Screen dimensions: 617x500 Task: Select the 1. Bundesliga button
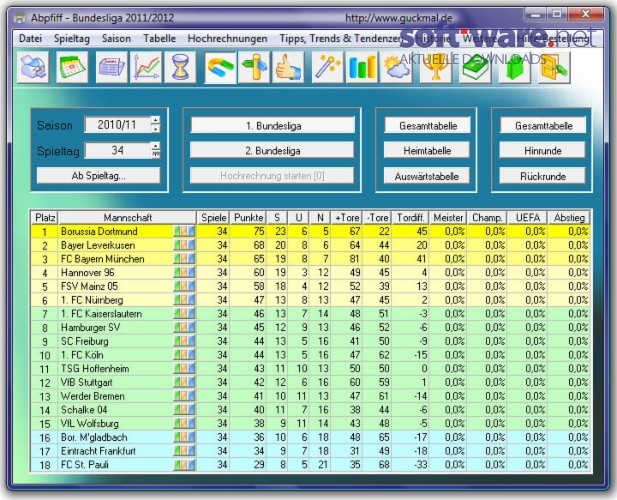273,125
